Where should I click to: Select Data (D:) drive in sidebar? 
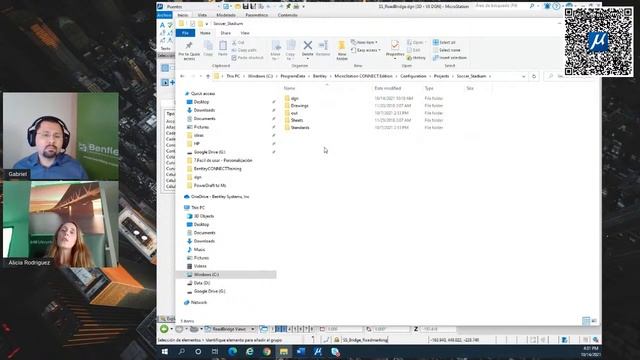pos(202,283)
